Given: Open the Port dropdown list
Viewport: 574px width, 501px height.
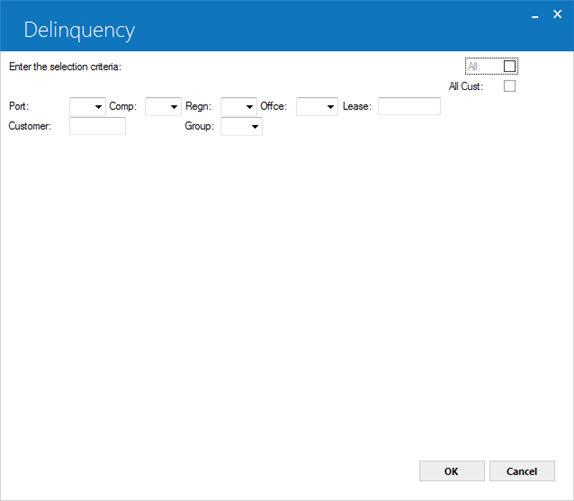Looking at the screenshot, I should click(x=87, y=106).
